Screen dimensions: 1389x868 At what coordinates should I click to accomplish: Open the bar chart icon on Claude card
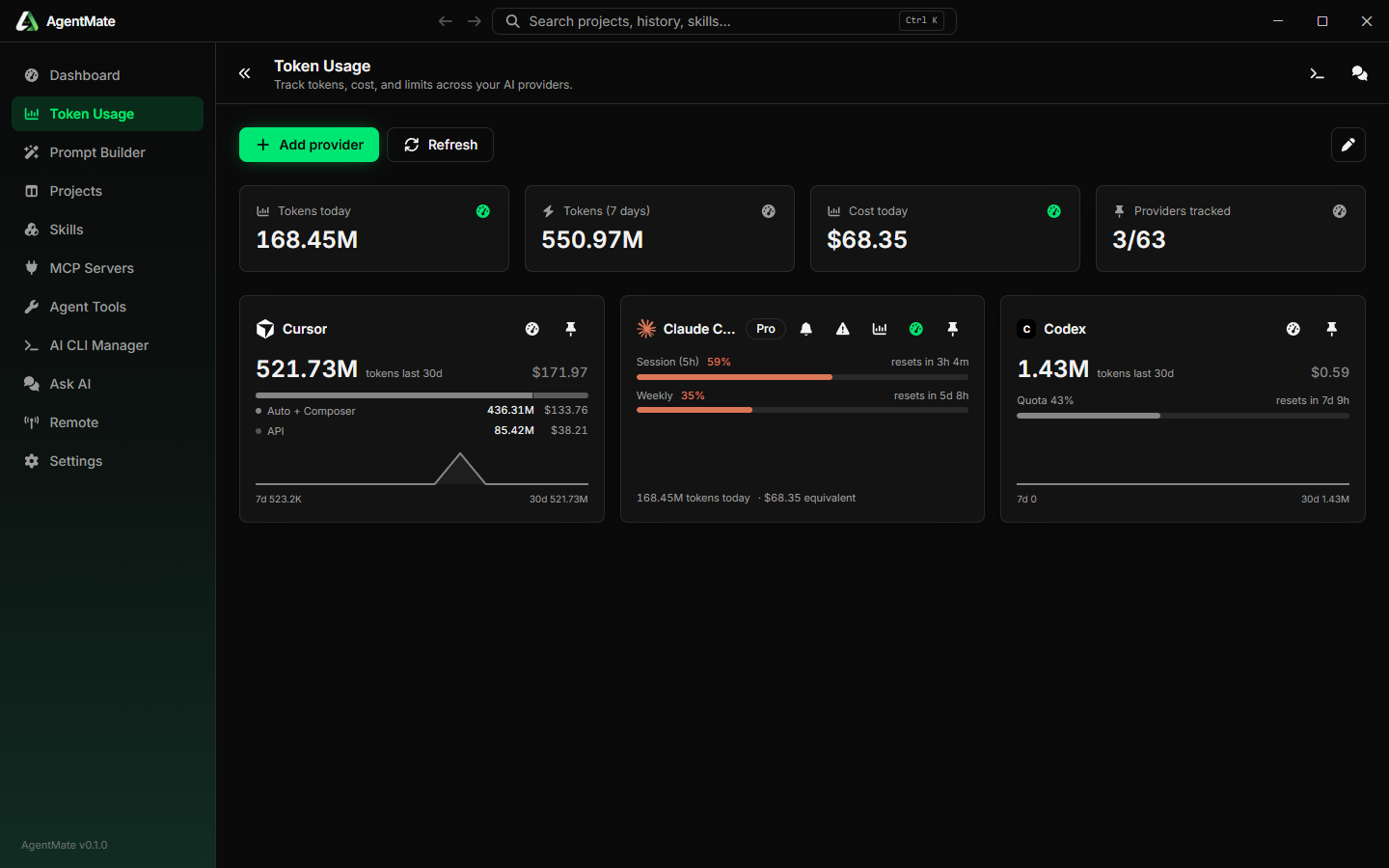pos(880,329)
